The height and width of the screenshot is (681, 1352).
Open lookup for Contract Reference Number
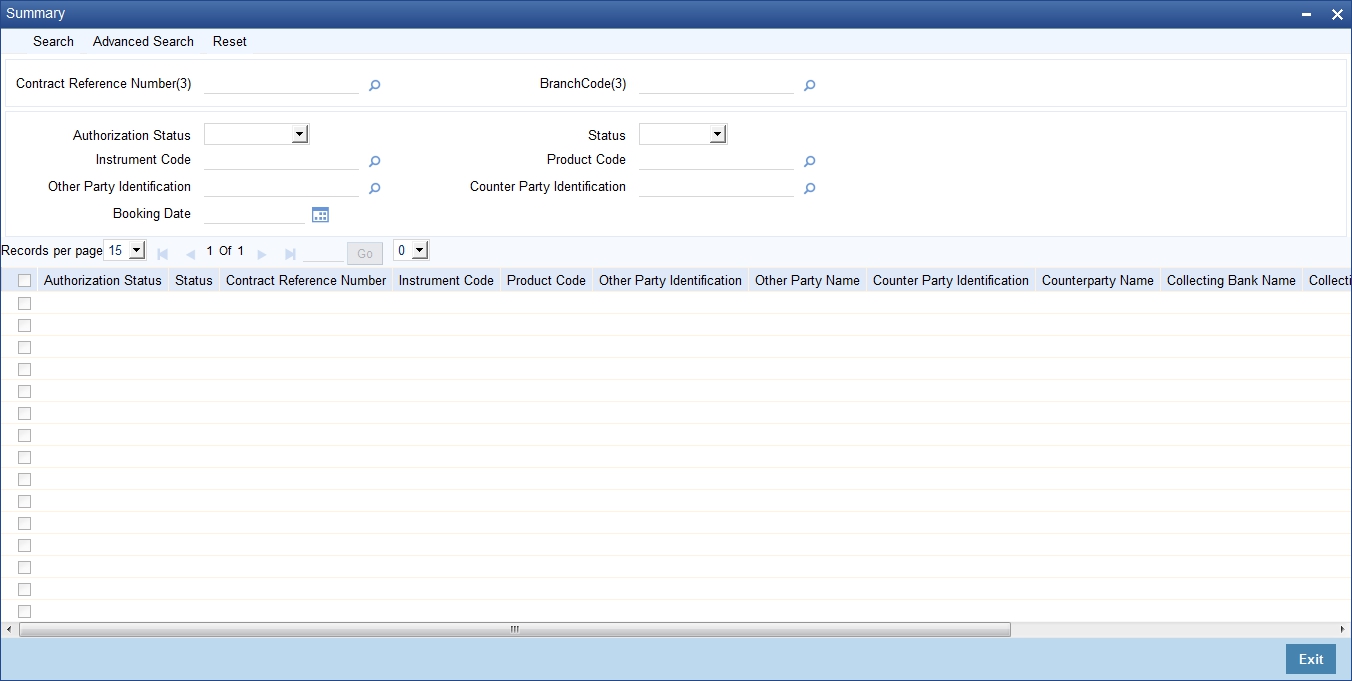coord(375,86)
